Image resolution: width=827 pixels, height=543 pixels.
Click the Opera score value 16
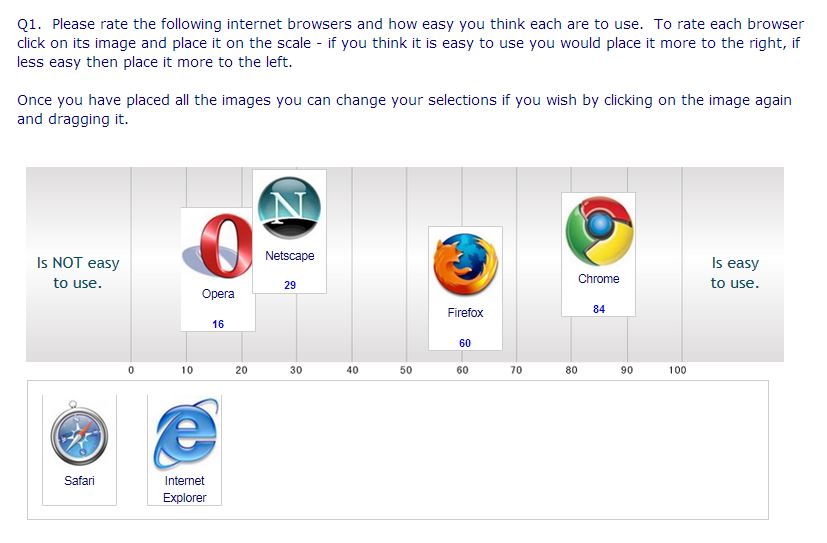(218, 324)
